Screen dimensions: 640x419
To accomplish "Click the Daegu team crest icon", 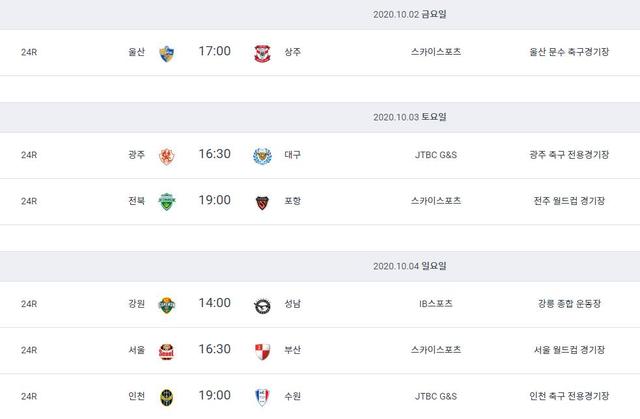I will click(x=263, y=154).
